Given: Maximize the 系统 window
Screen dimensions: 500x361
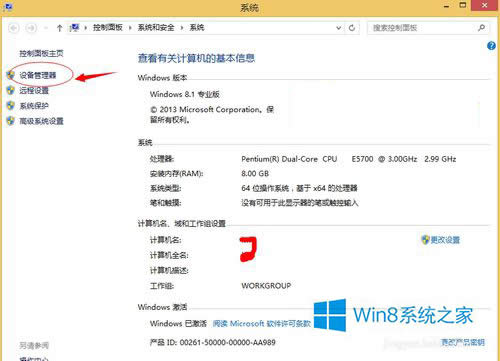Looking at the screenshot, I should click(x=463, y=5).
